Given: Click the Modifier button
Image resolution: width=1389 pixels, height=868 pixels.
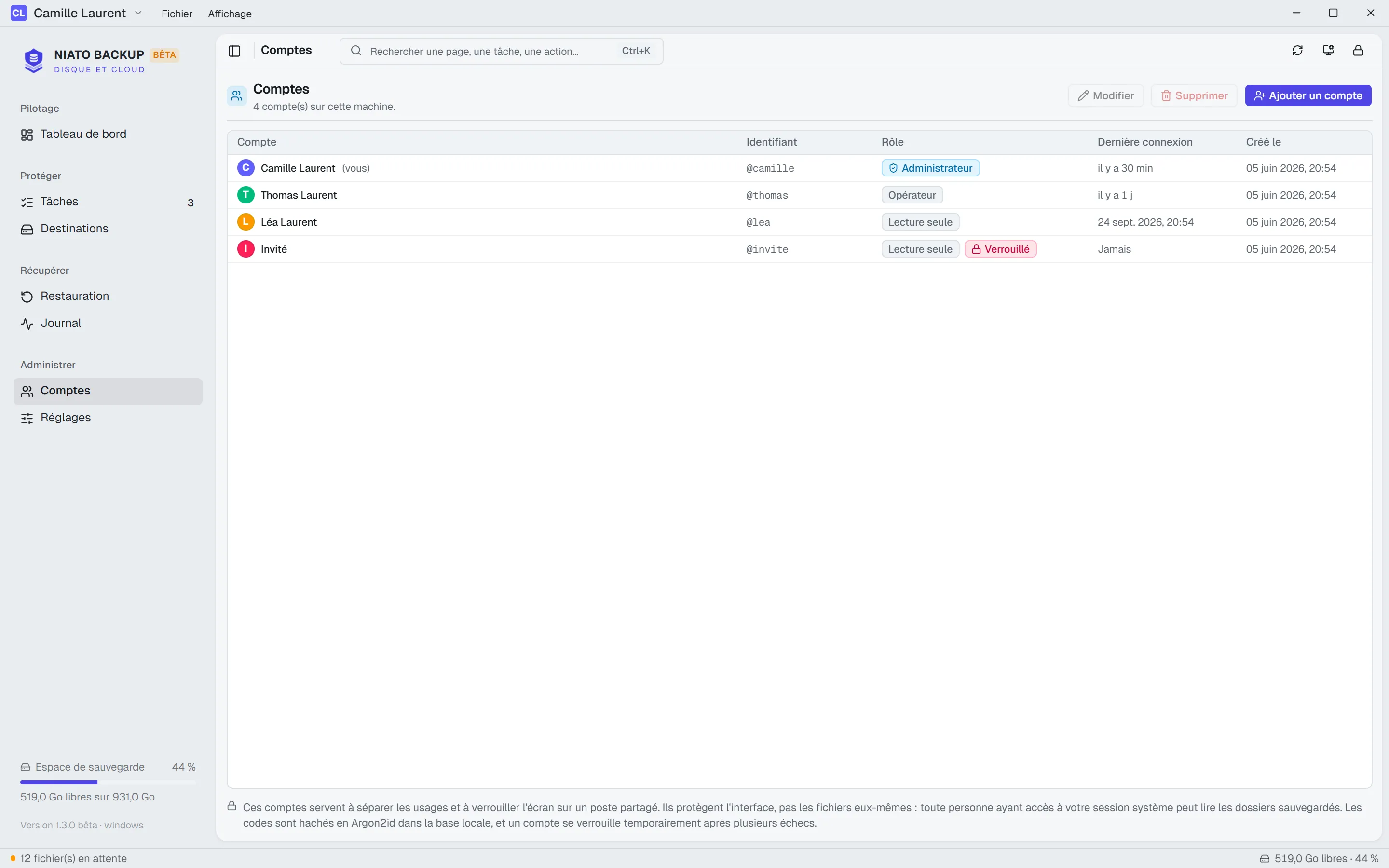Looking at the screenshot, I should (x=1105, y=95).
